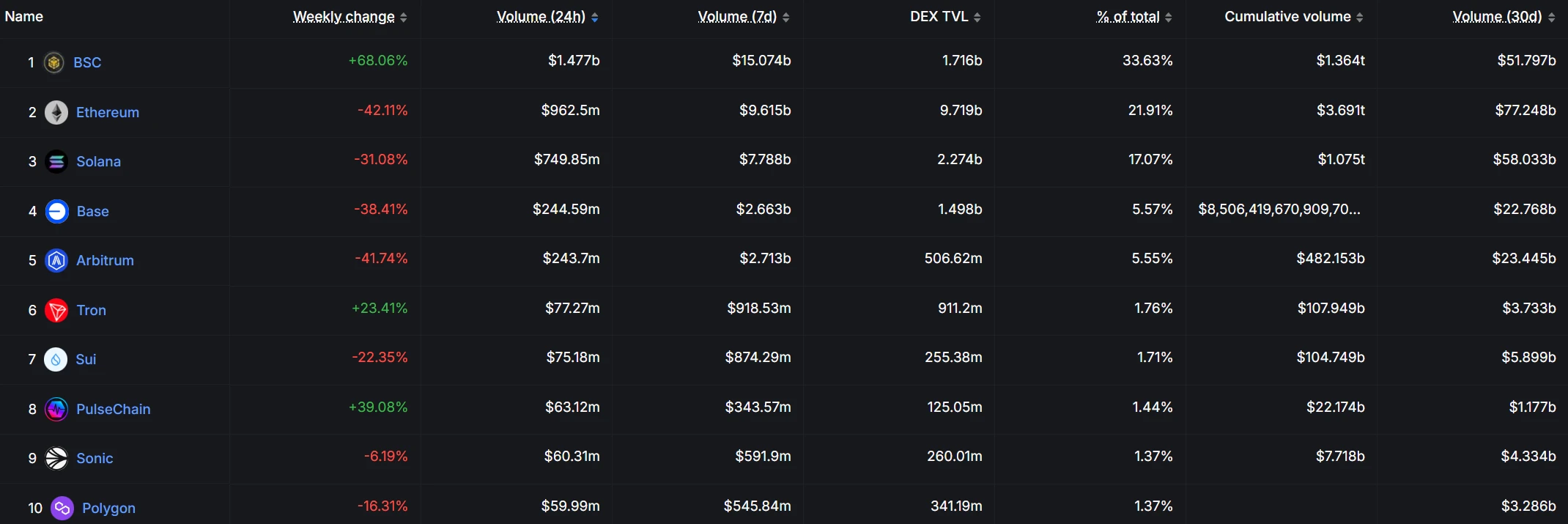Sort by Cumulative volume header
1568x524 pixels.
click(1287, 17)
